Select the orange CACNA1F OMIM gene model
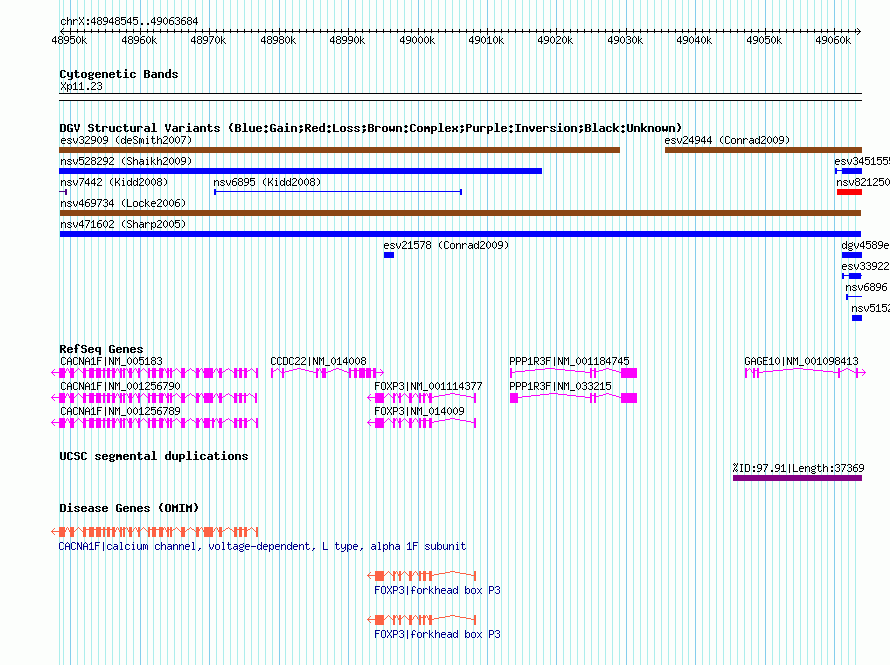The height and width of the screenshot is (665, 890). [x=155, y=532]
